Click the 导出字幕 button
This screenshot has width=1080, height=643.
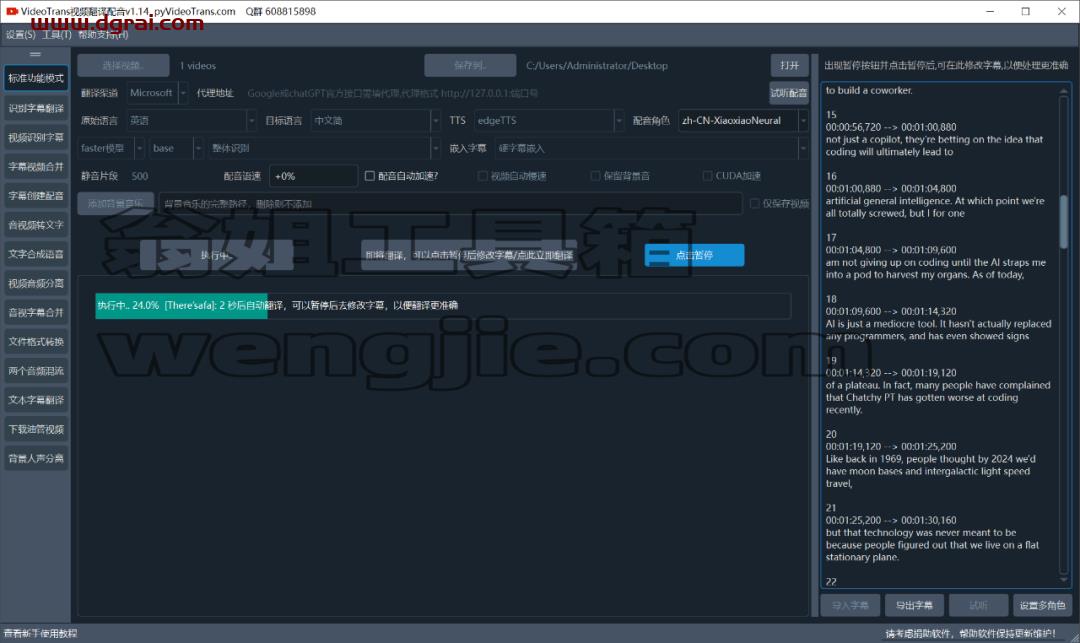[x=914, y=605]
